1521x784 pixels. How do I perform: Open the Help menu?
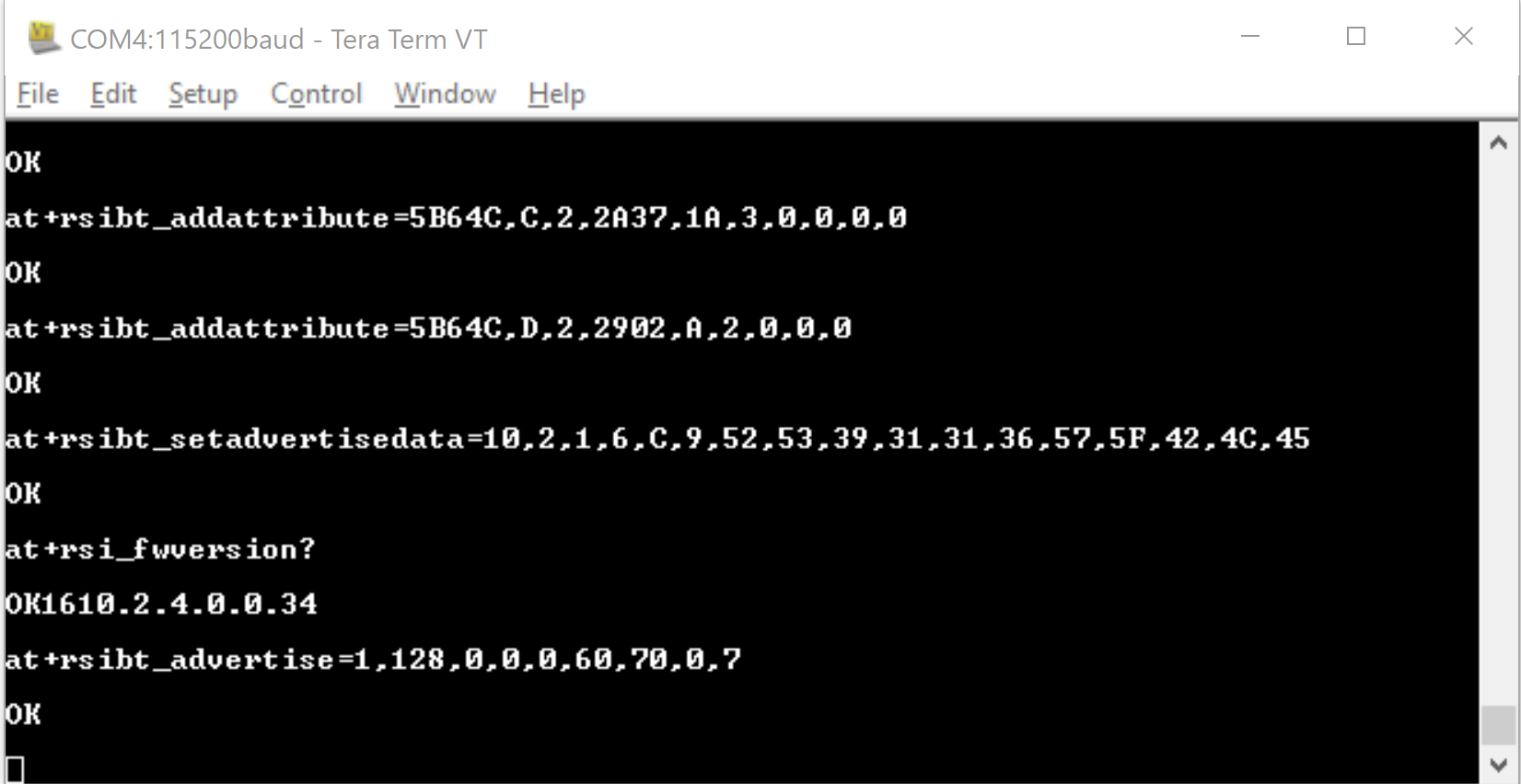(556, 94)
